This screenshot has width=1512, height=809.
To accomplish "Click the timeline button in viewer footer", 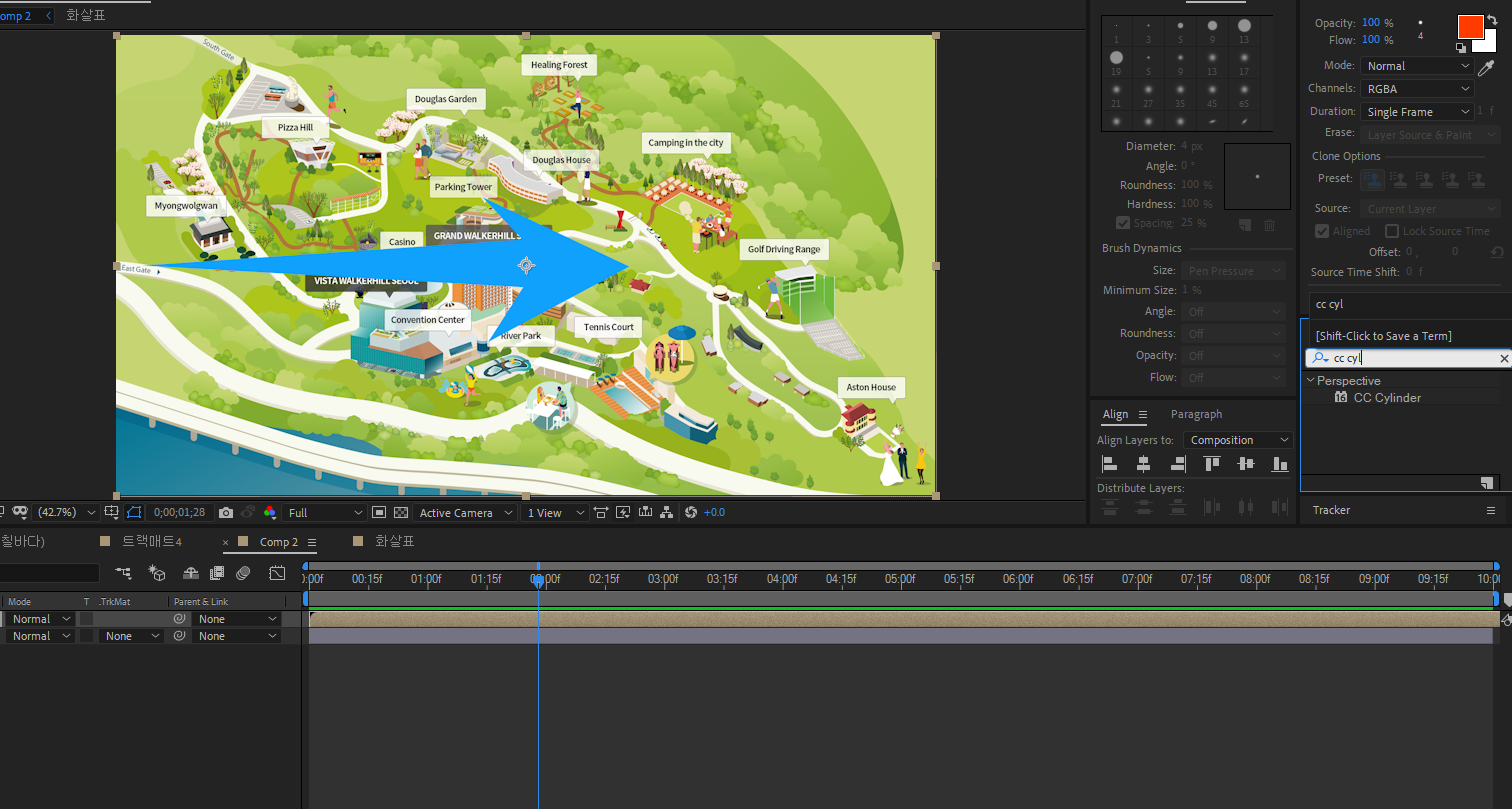I will 645,512.
